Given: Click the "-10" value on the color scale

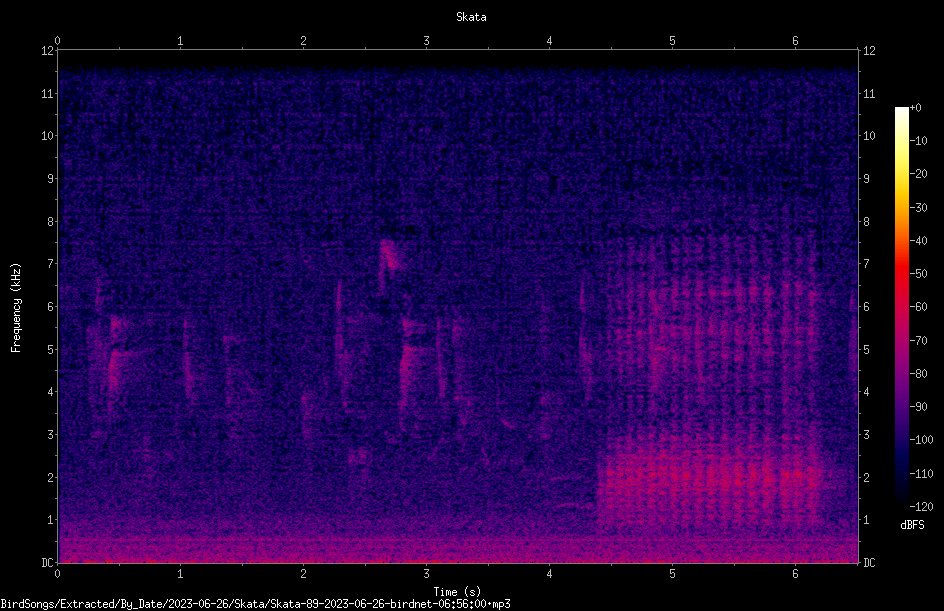Looking at the screenshot, I should point(919,141).
